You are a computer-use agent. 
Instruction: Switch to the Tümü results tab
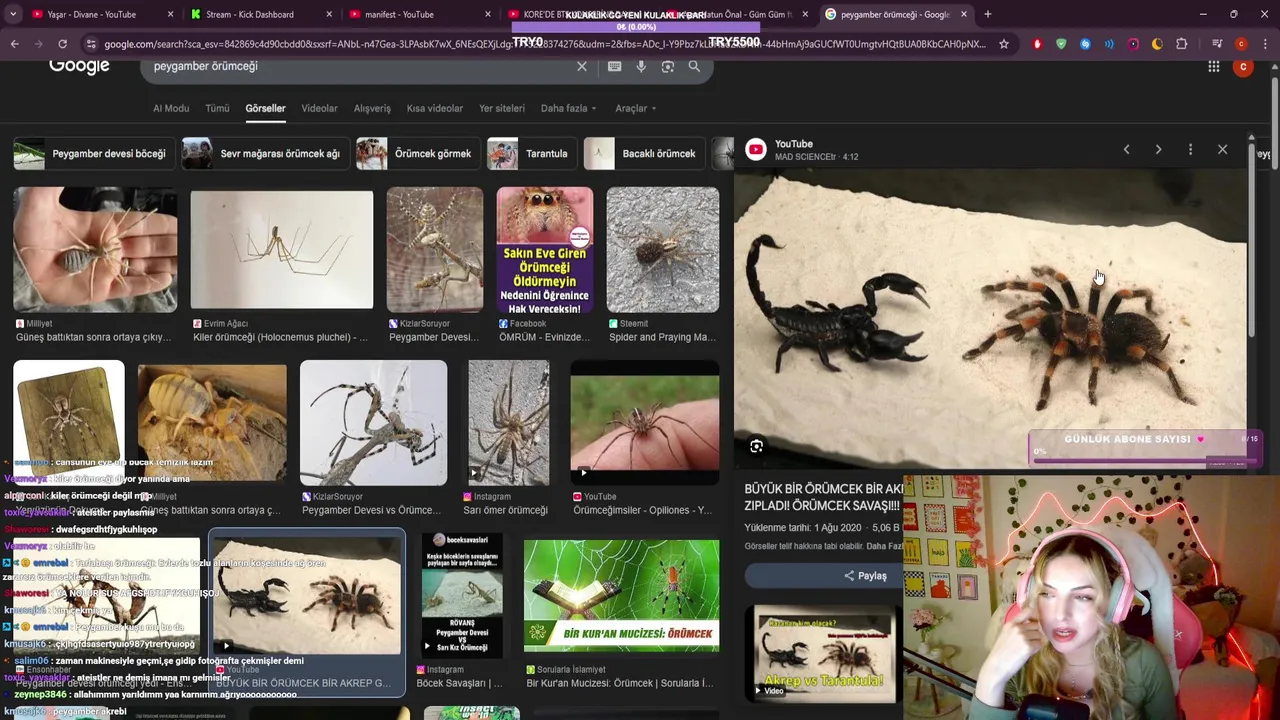pyautogui.click(x=217, y=108)
